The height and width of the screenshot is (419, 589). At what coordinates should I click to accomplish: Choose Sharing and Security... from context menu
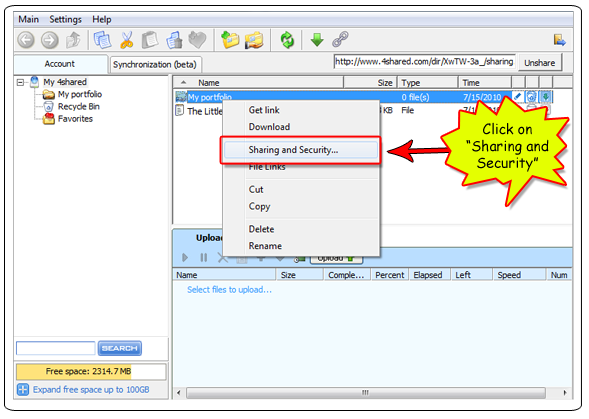301,150
